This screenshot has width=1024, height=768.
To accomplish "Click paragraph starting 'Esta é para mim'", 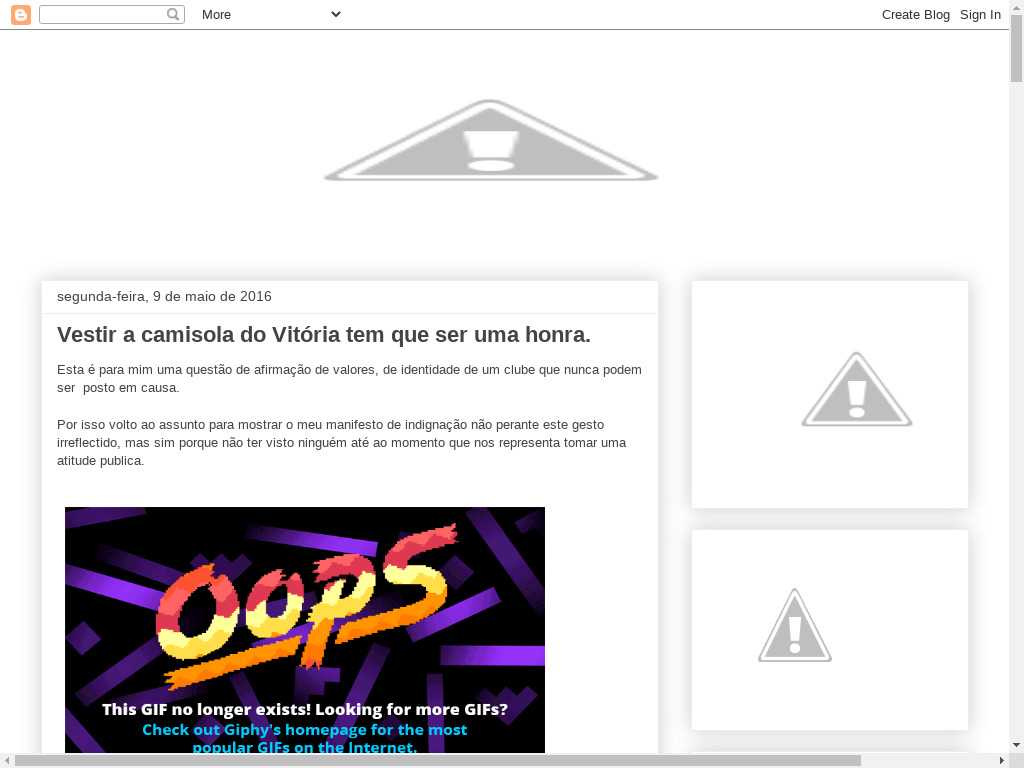I will (349, 379).
